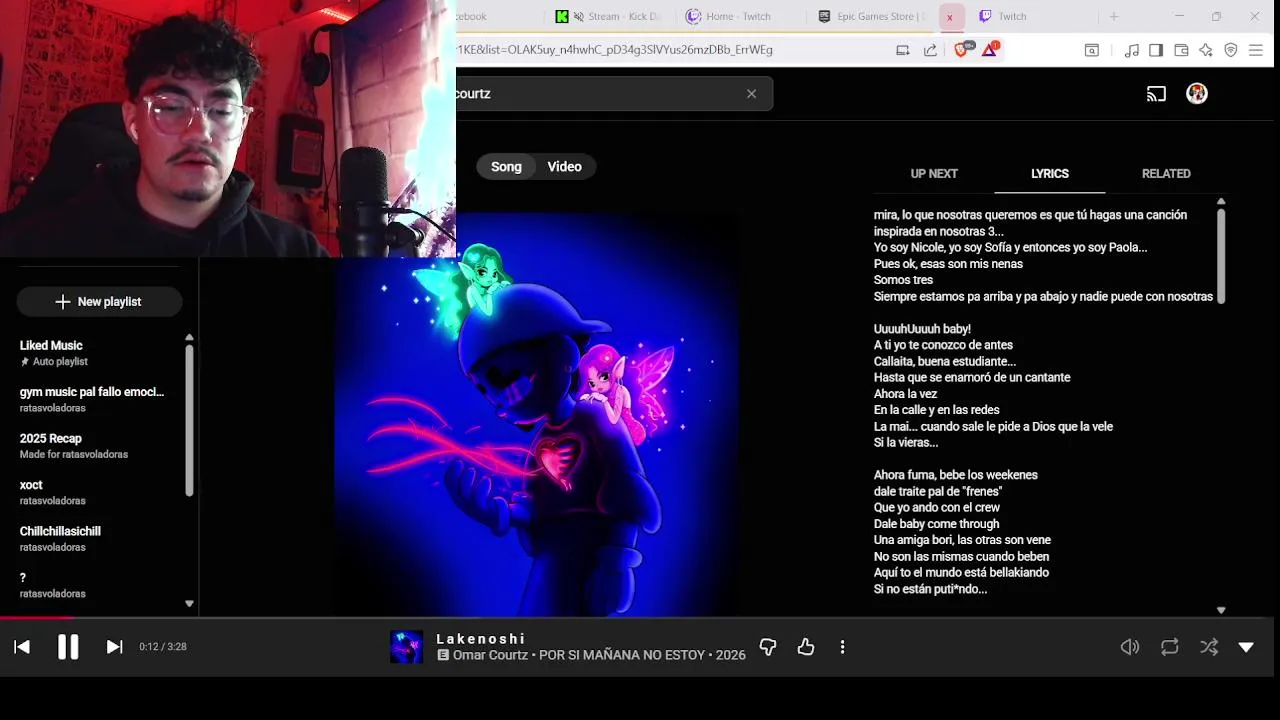Click the song title Lakenoshi text
This screenshot has height=720, width=1280.
pos(481,639)
